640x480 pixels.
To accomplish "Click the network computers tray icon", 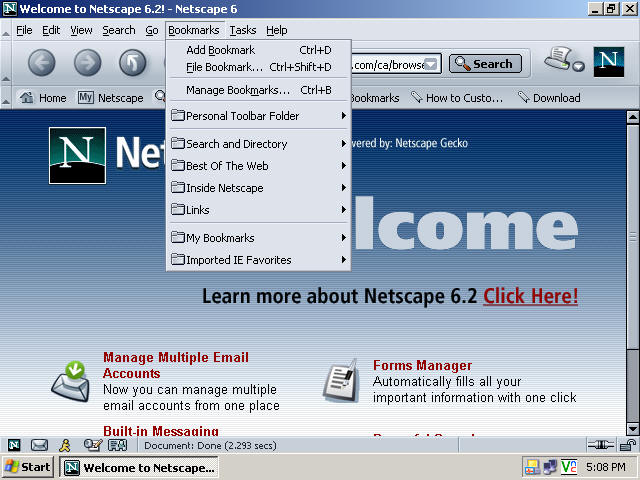I will click(x=550, y=467).
